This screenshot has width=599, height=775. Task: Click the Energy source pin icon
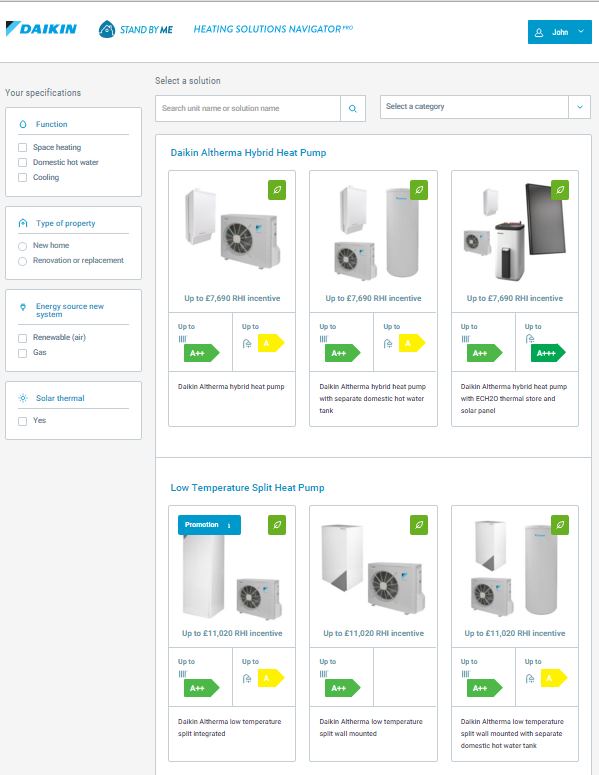point(23,307)
